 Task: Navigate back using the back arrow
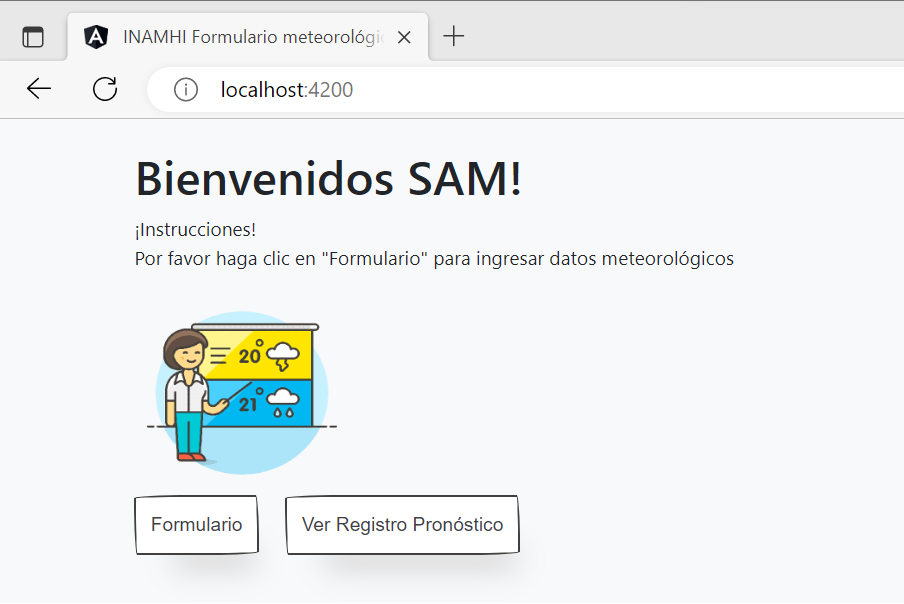(38, 89)
